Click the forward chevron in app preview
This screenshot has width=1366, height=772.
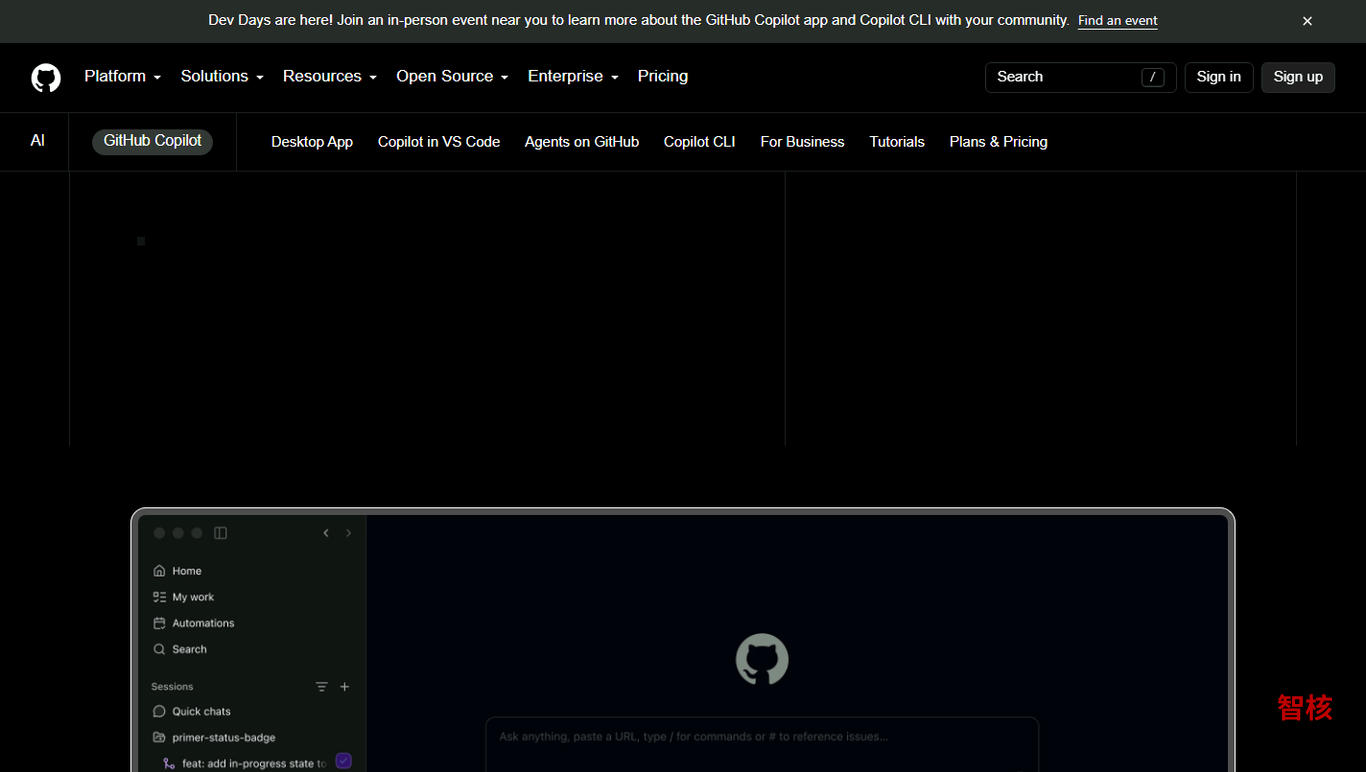click(x=348, y=533)
